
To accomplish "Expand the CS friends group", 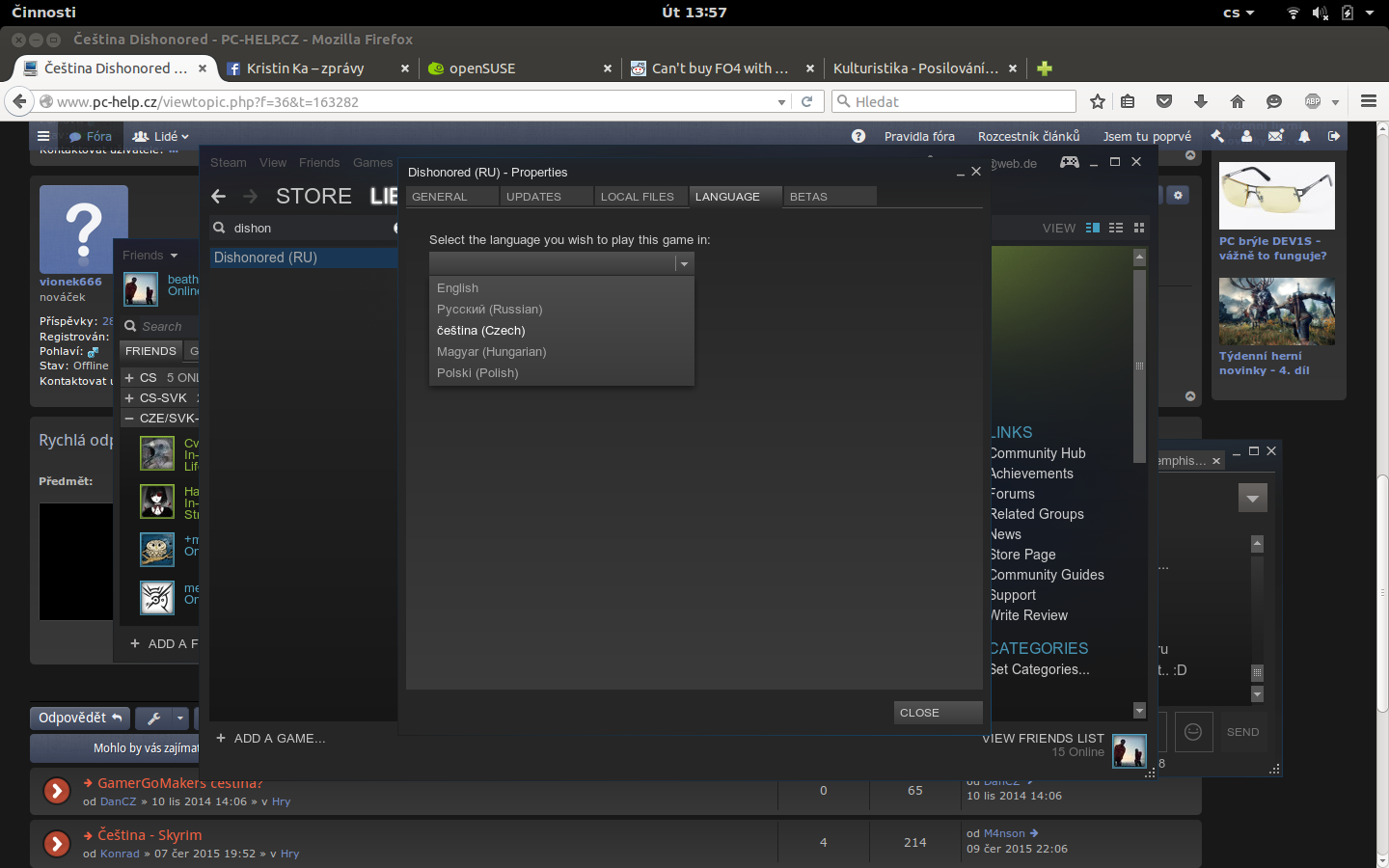I will (x=129, y=377).
